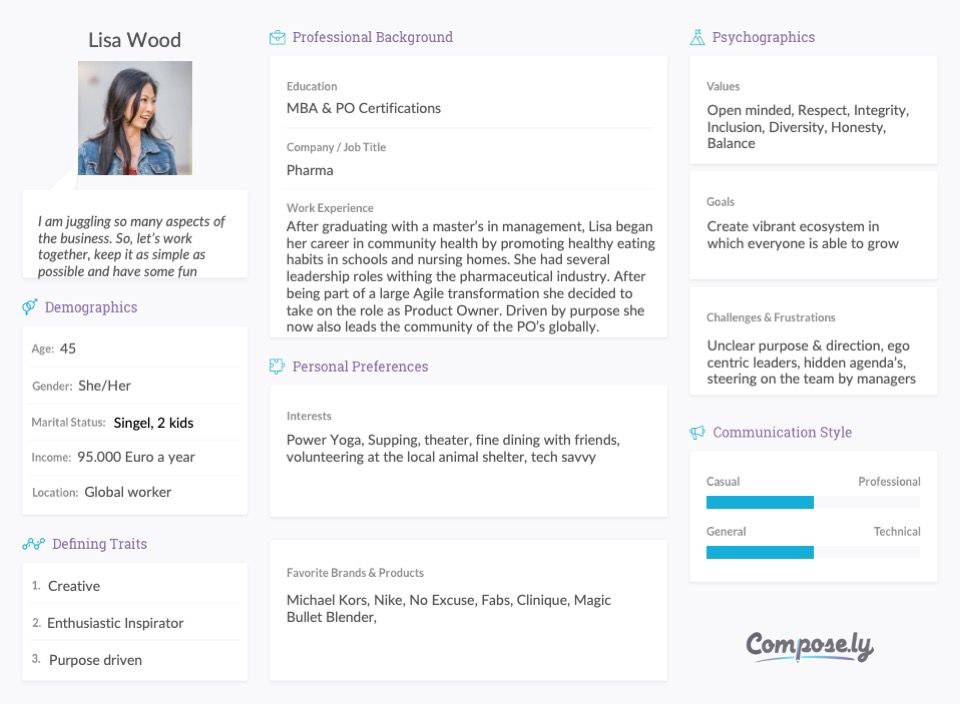Click the Professional Background briefcase icon
The height and width of the screenshot is (704, 960).
click(277, 37)
